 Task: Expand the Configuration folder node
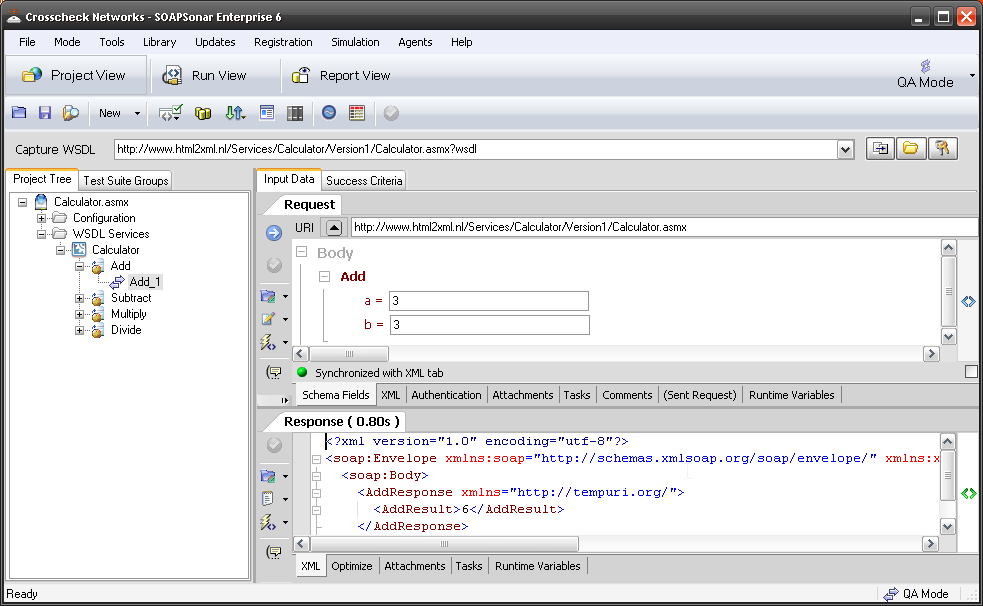click(41, 218)
